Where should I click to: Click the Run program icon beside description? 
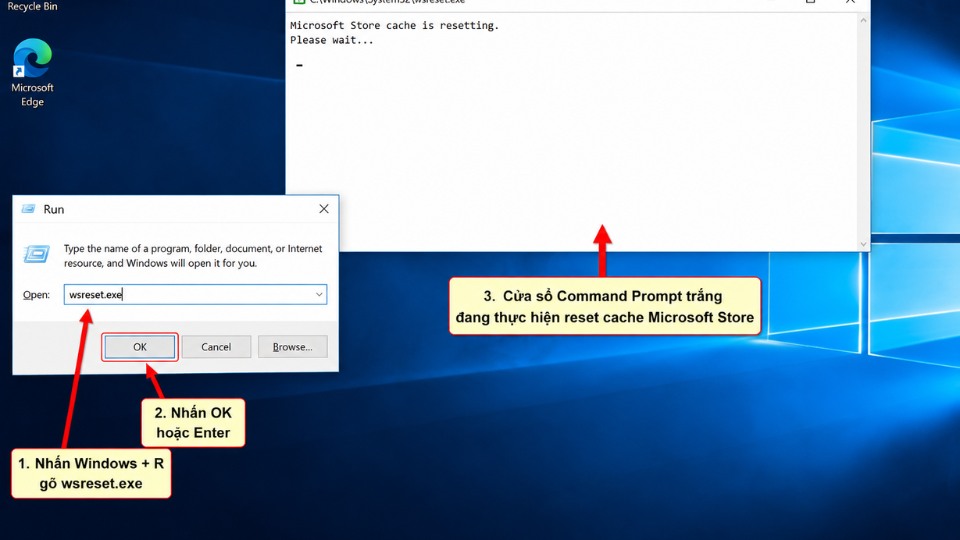point(36,253)
